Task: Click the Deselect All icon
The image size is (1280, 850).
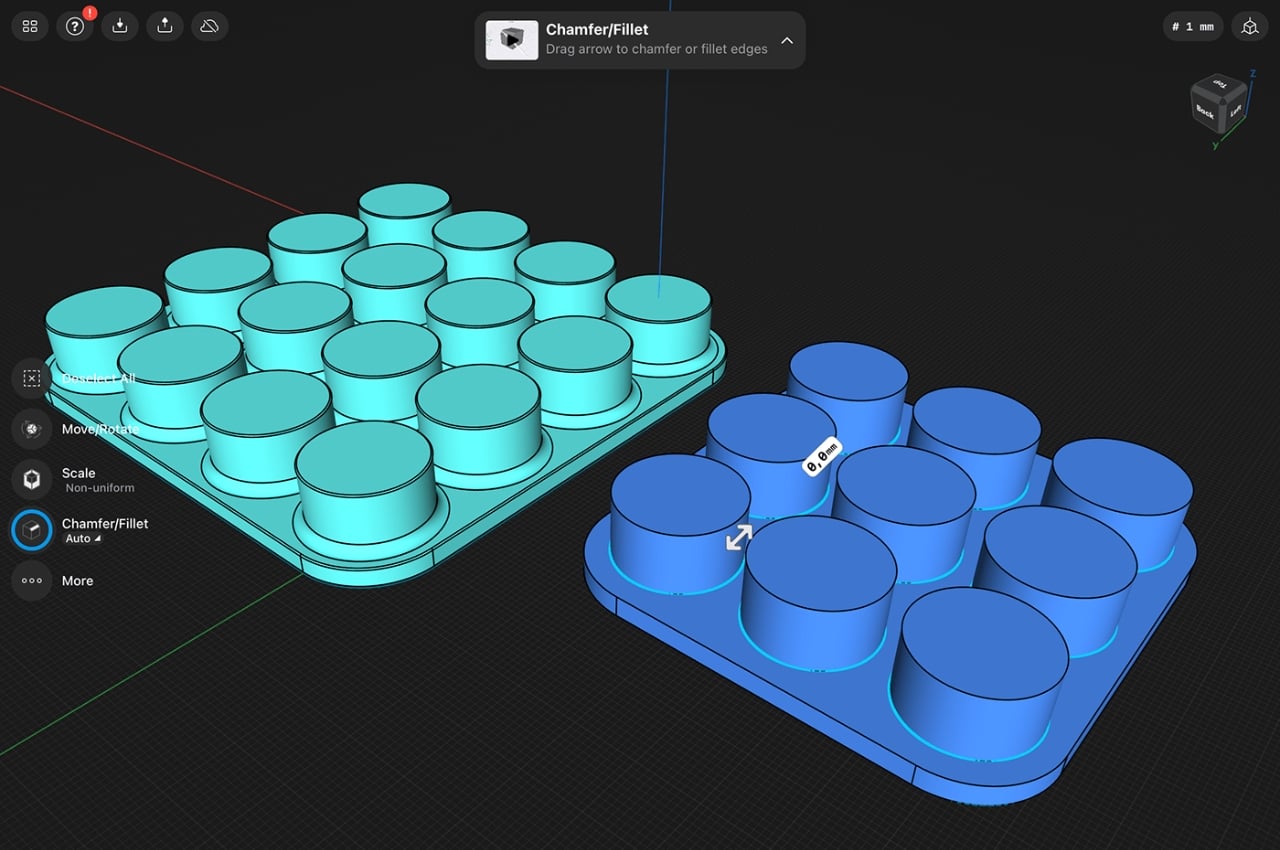Action: point(32,378)
